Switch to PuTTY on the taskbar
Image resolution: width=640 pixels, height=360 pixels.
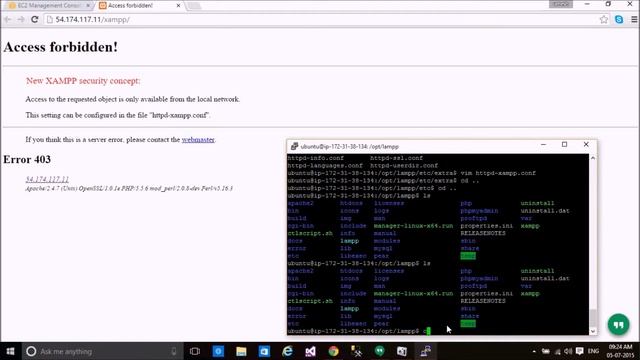[426, 351]
